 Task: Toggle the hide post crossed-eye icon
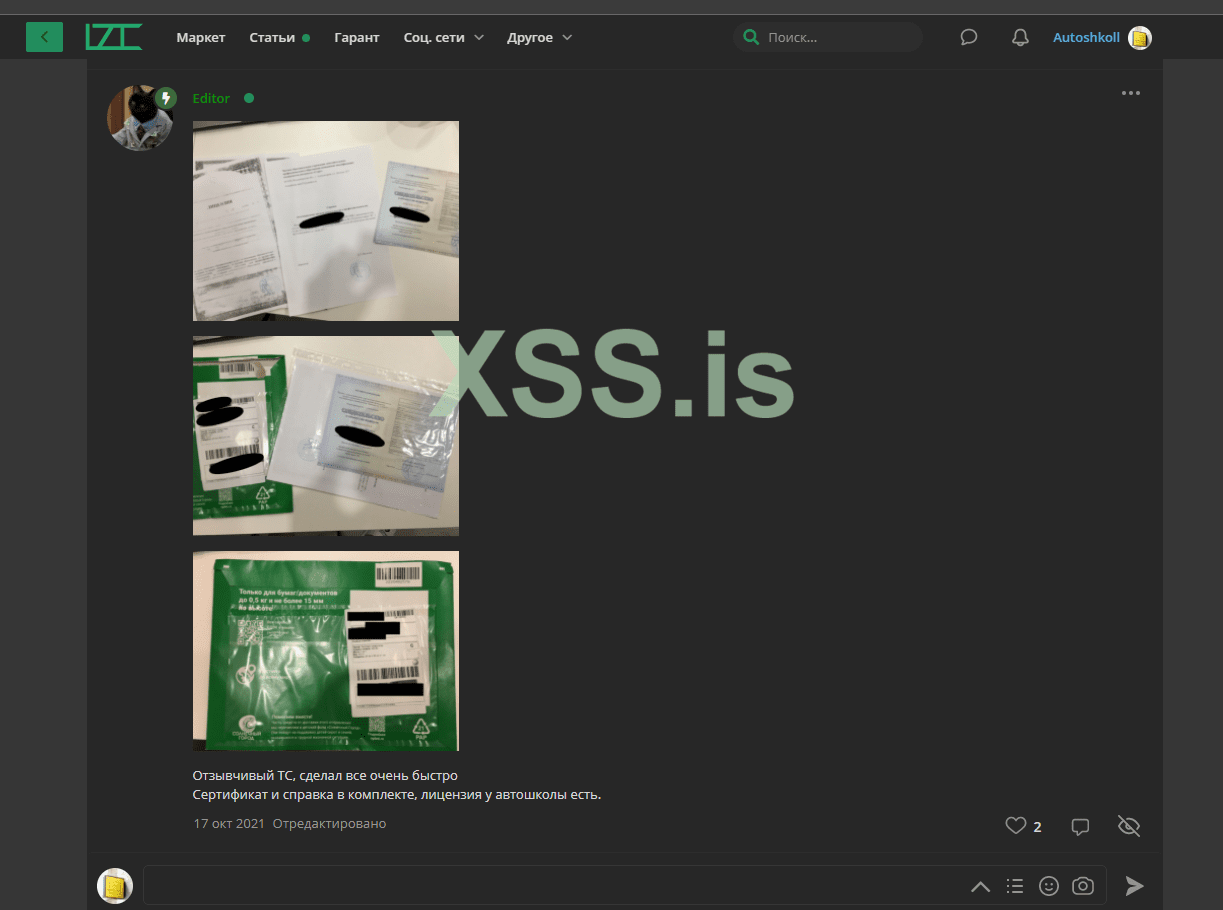pos(1129,826)
